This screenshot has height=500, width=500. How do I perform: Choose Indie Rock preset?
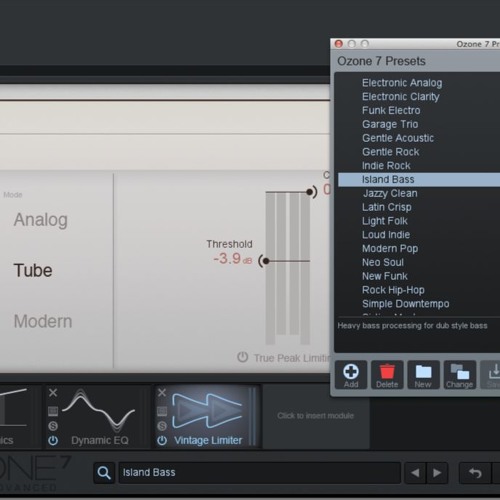tap(386, 166)
